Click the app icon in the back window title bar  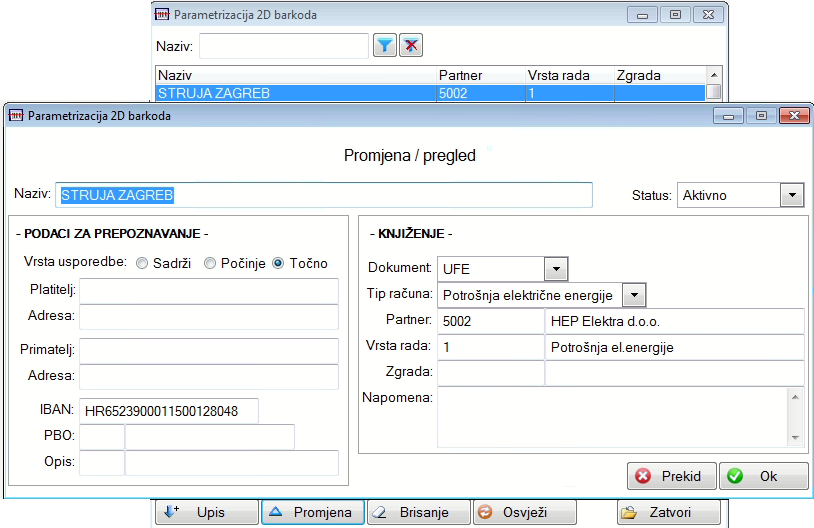162,15
